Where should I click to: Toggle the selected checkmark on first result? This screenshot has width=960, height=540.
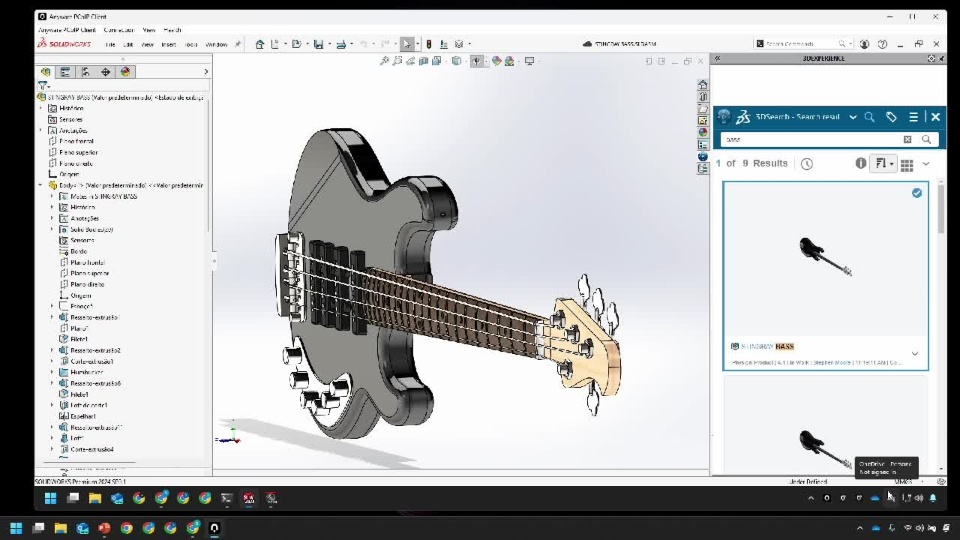coord(917,193)
